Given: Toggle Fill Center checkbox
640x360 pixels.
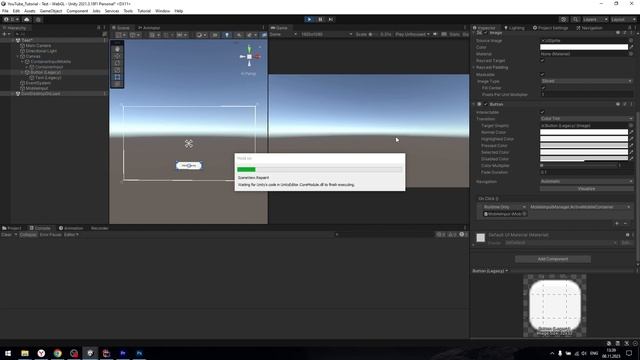Looking at the screenshot, I should click(x=542, y=88).
